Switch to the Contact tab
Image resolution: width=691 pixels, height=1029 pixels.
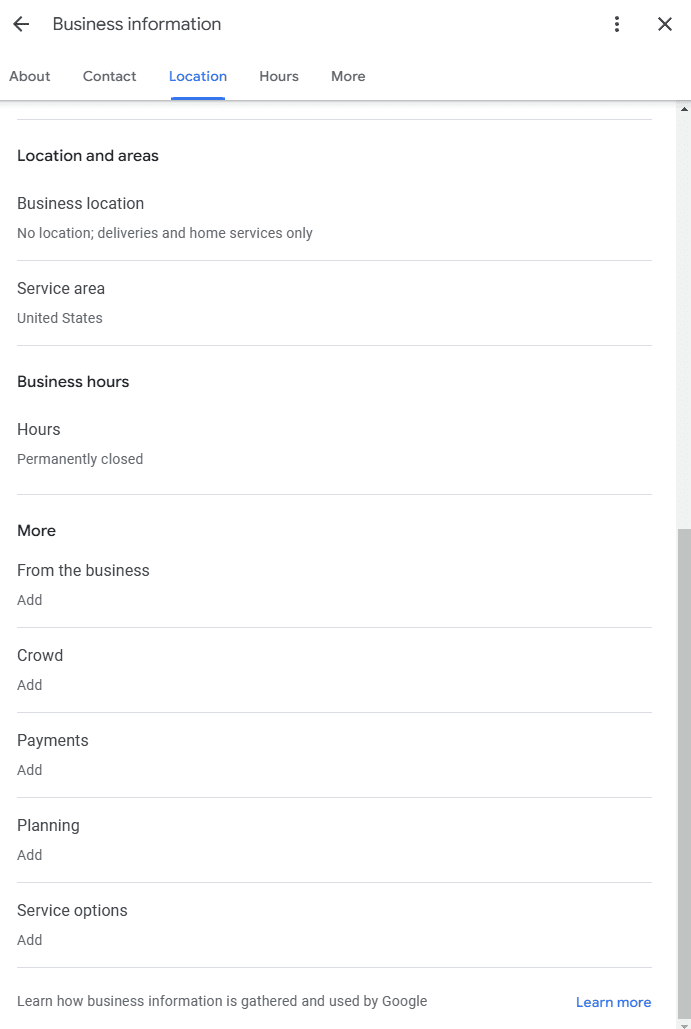pos(110,76)
